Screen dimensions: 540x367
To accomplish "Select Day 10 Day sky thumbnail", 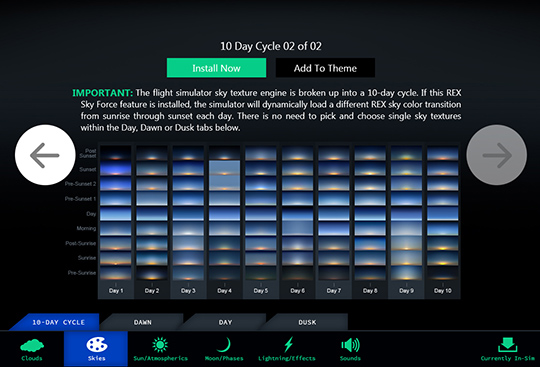I will tap(443, 213).
